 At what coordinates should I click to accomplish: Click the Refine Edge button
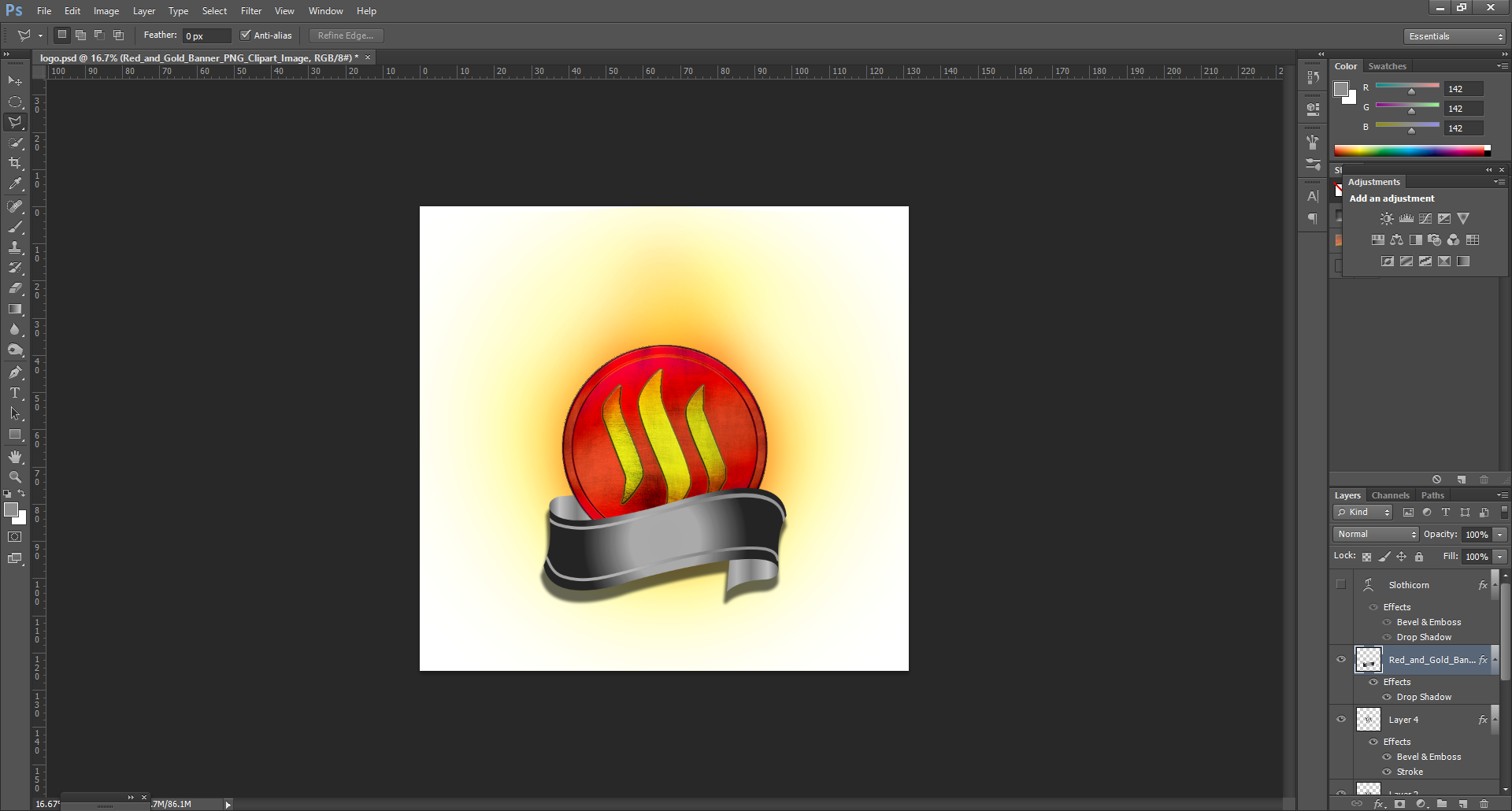[x=346, y=35]
